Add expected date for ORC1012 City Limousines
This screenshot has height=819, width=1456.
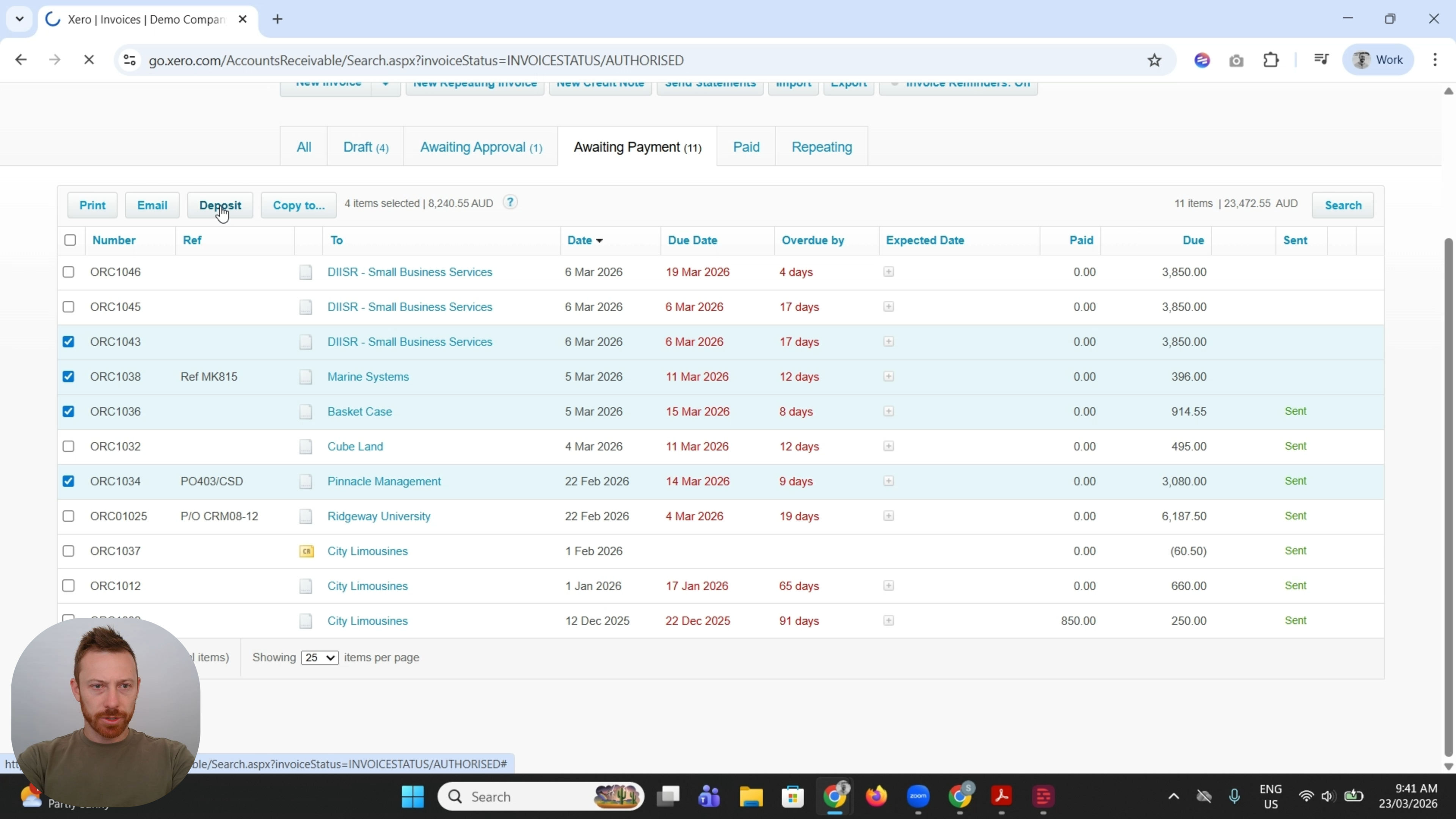point(888,585)
